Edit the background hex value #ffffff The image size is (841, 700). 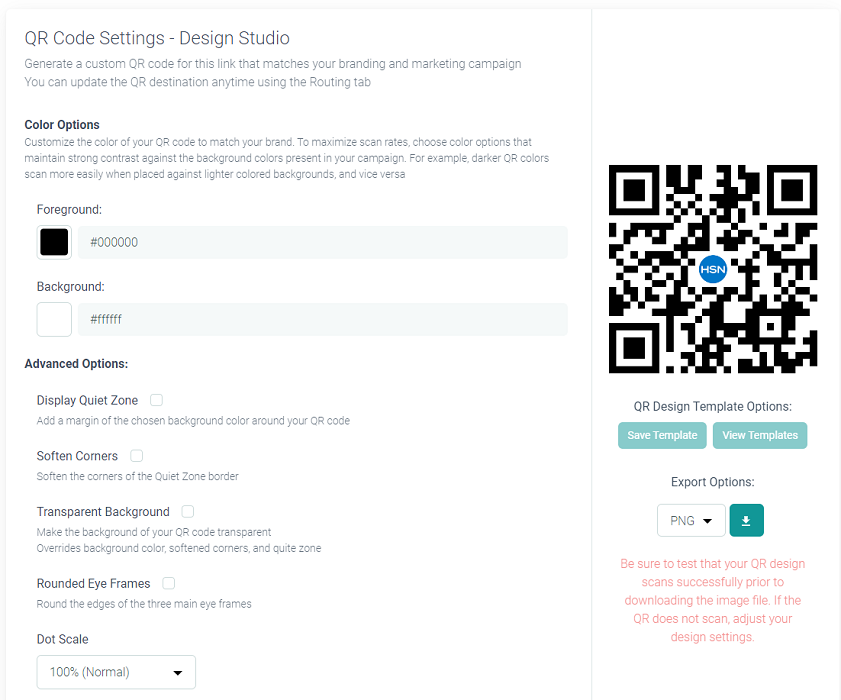point(322,319)
